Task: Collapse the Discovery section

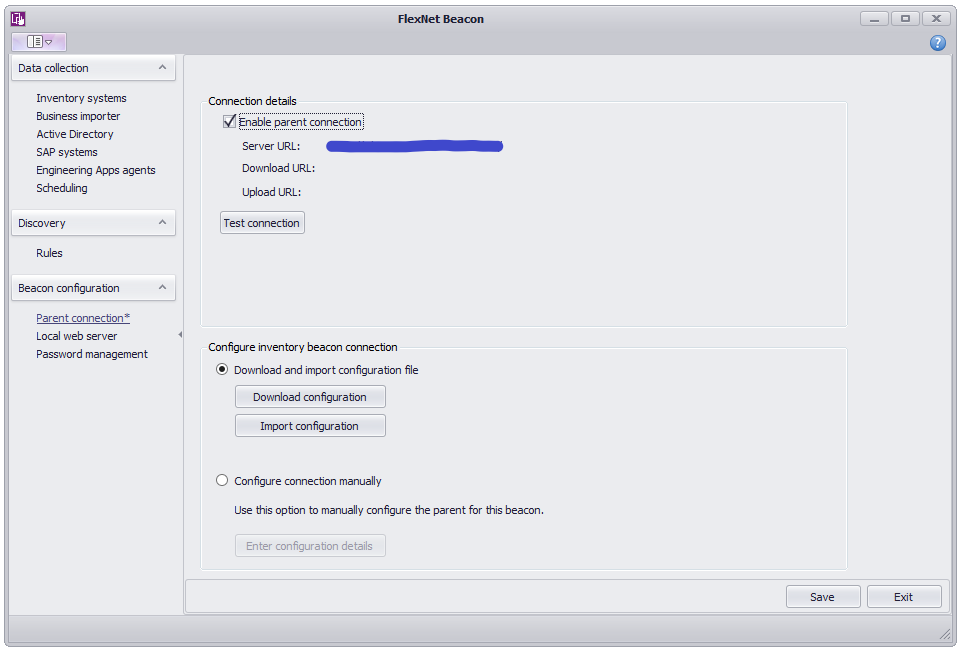Action: 162,223
